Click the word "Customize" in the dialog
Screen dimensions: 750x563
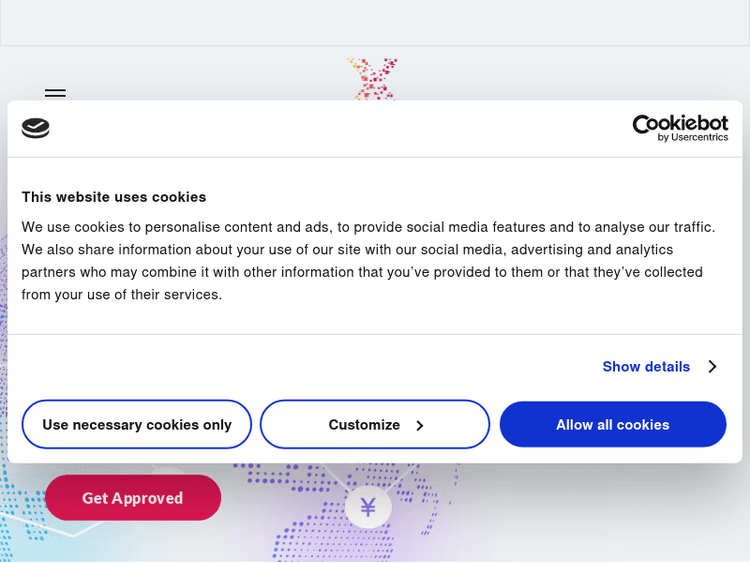[364, 425]
